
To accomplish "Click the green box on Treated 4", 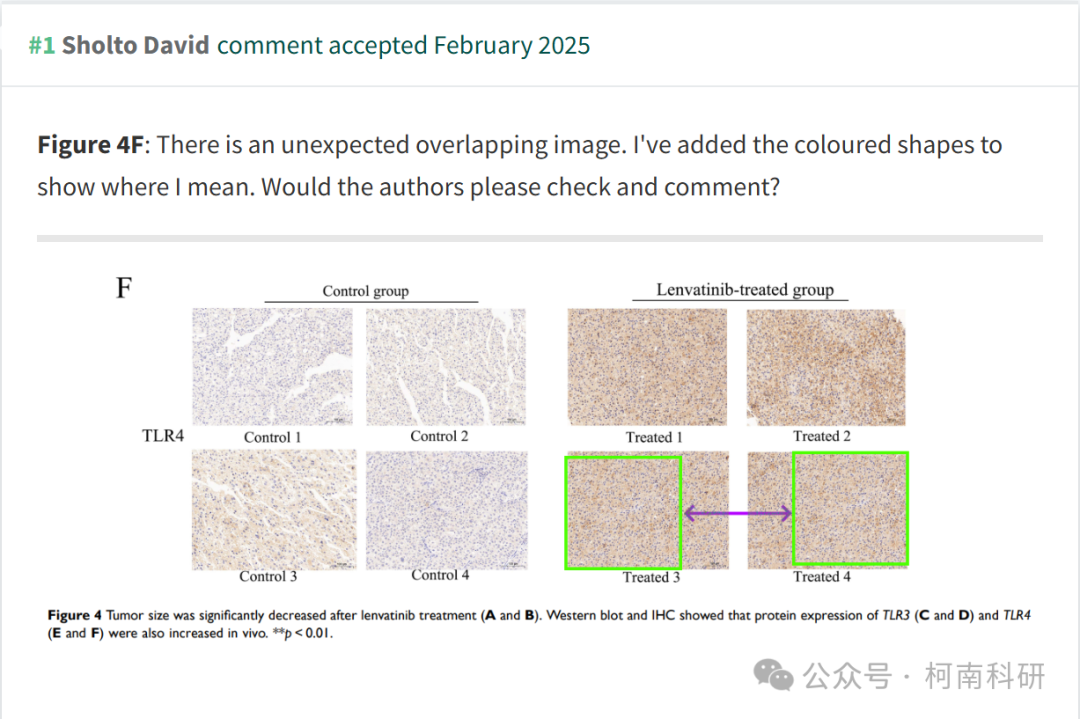I will point(851,508).
